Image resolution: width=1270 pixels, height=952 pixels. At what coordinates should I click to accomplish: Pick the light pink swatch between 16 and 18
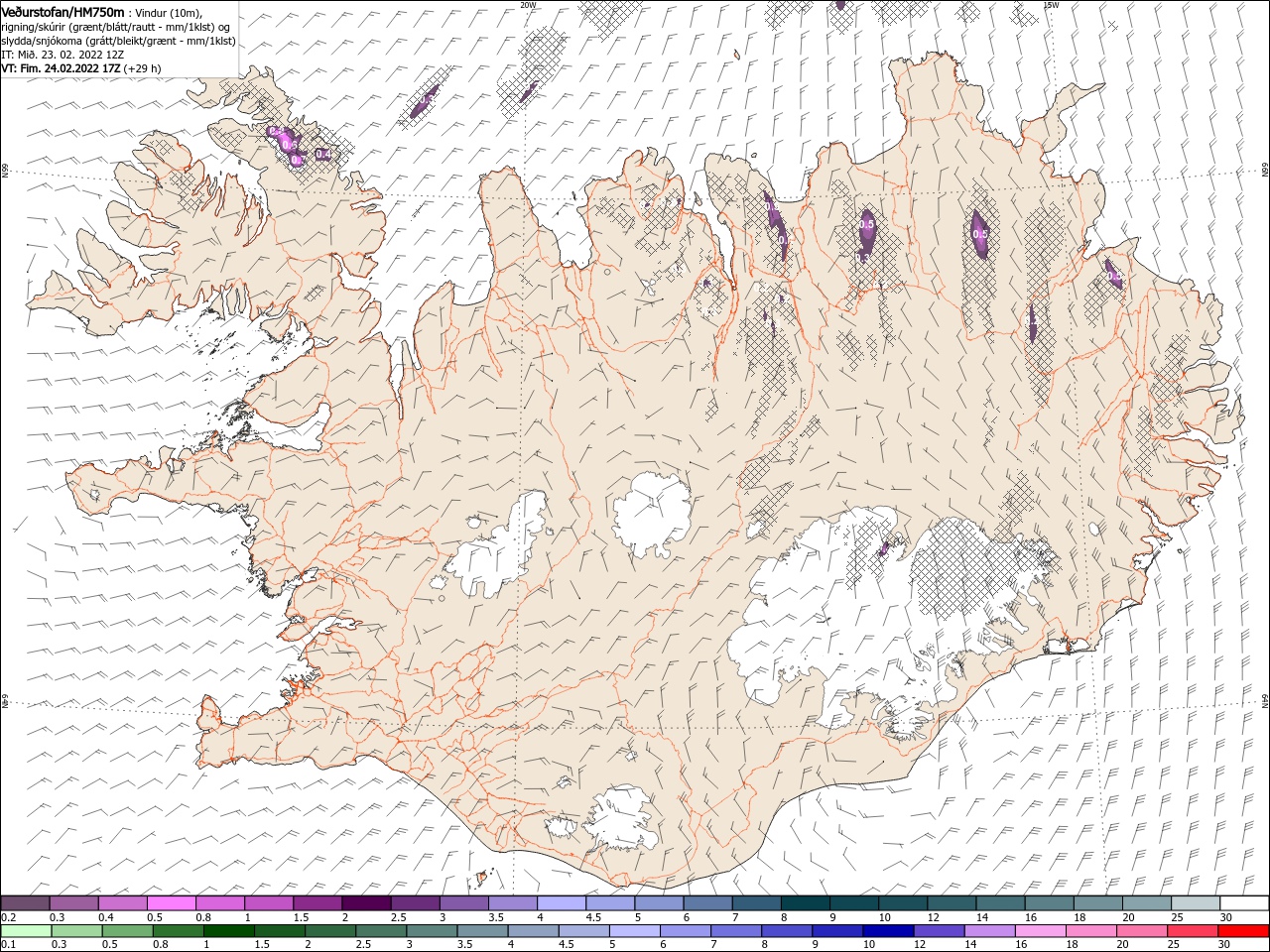coord(1041,931)
